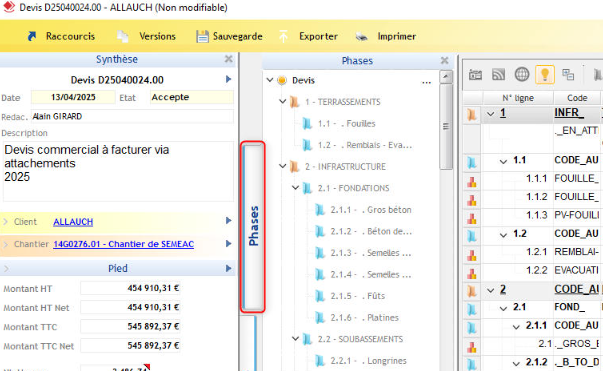Click the feed-style grid toolbar icon
The image size is (603, 371).
pyautogui.click(x=498, y=75)
